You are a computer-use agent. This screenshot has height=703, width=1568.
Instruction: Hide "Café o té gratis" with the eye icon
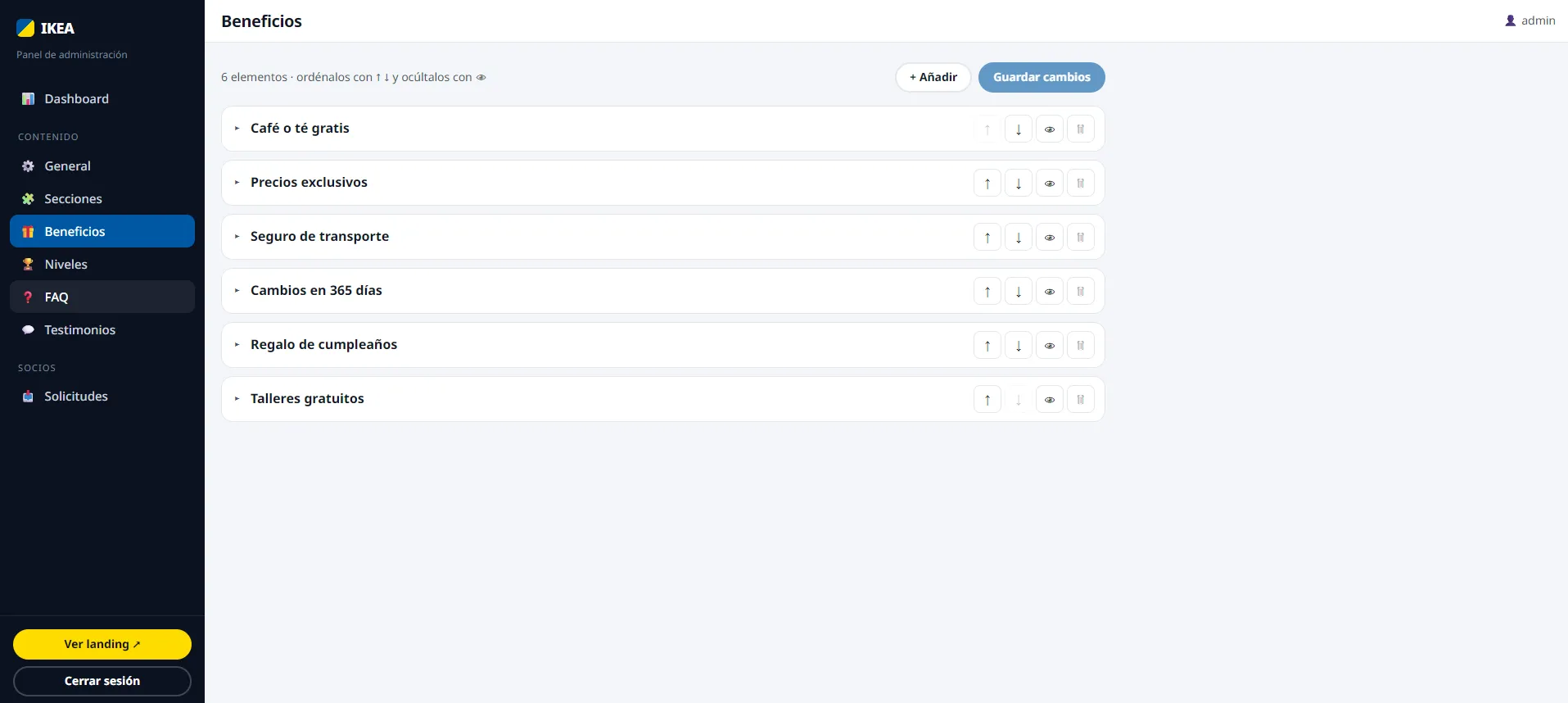1050,129
